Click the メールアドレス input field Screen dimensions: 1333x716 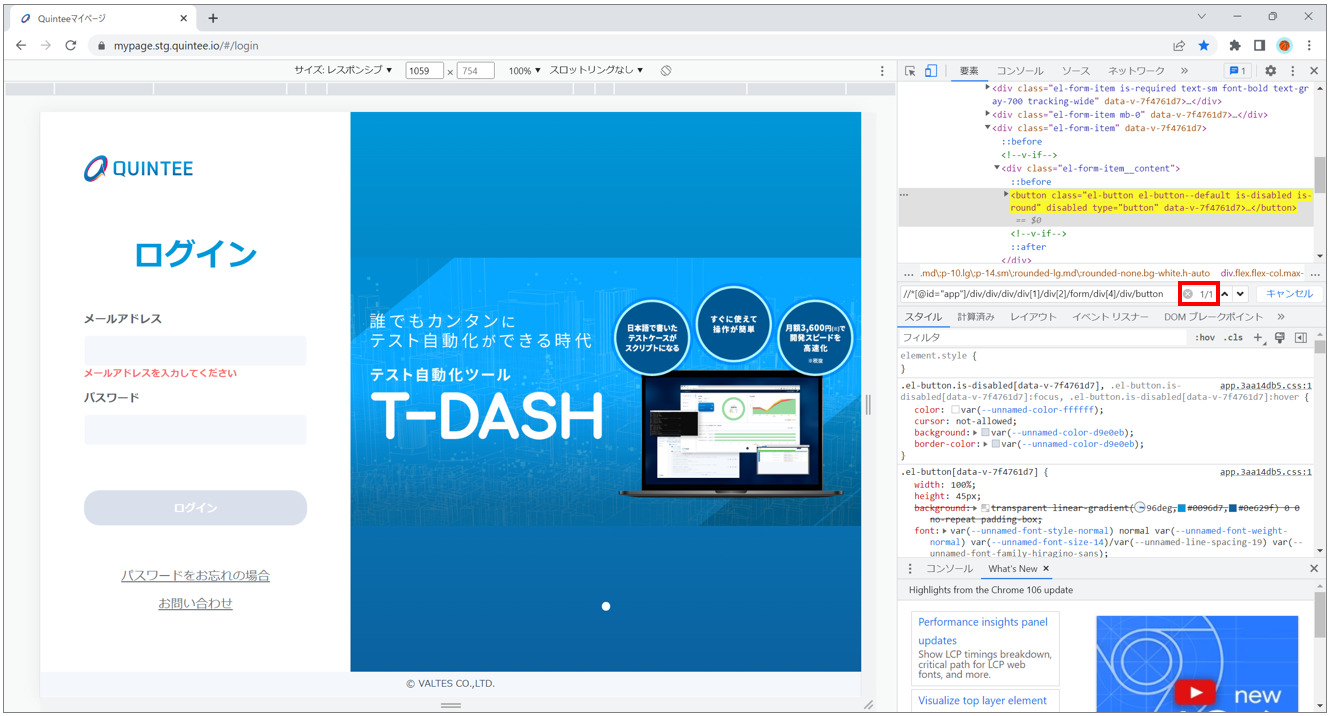coord(195,351)
